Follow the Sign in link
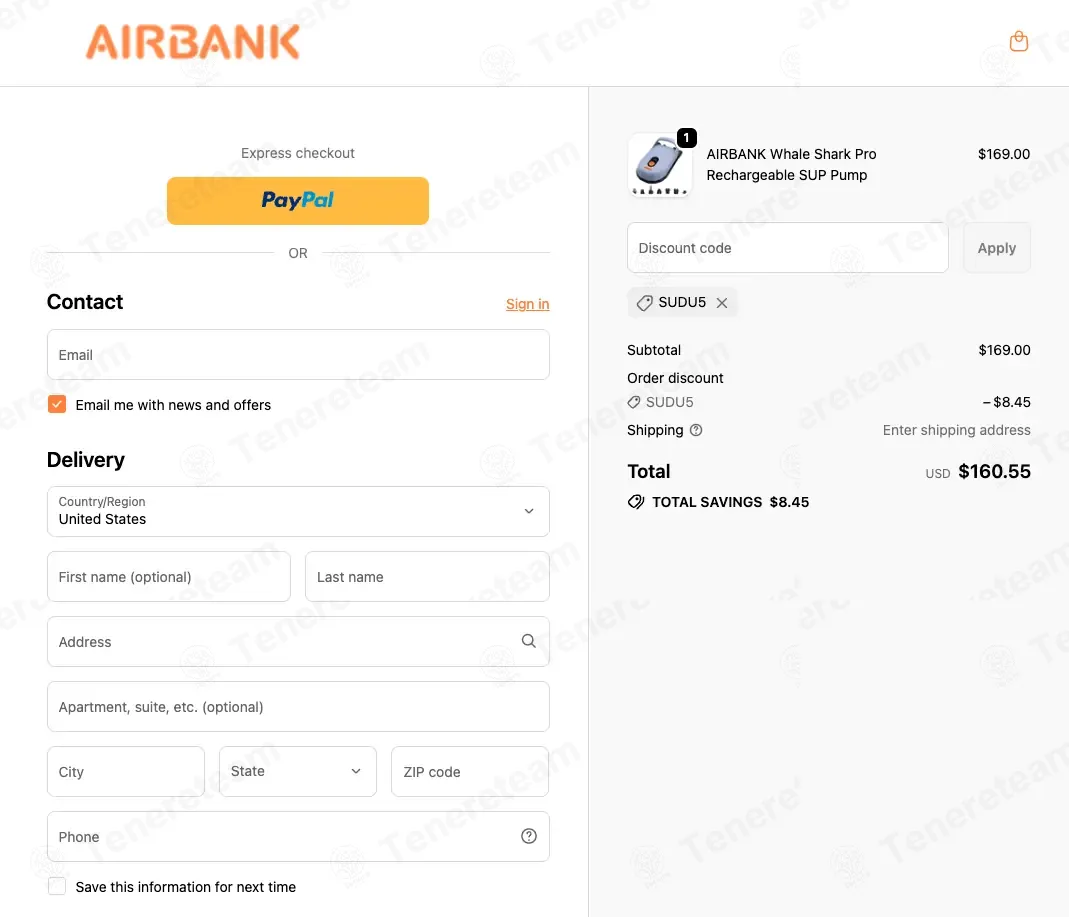This screenshot has width=1069, height=917. click(527, 304)
